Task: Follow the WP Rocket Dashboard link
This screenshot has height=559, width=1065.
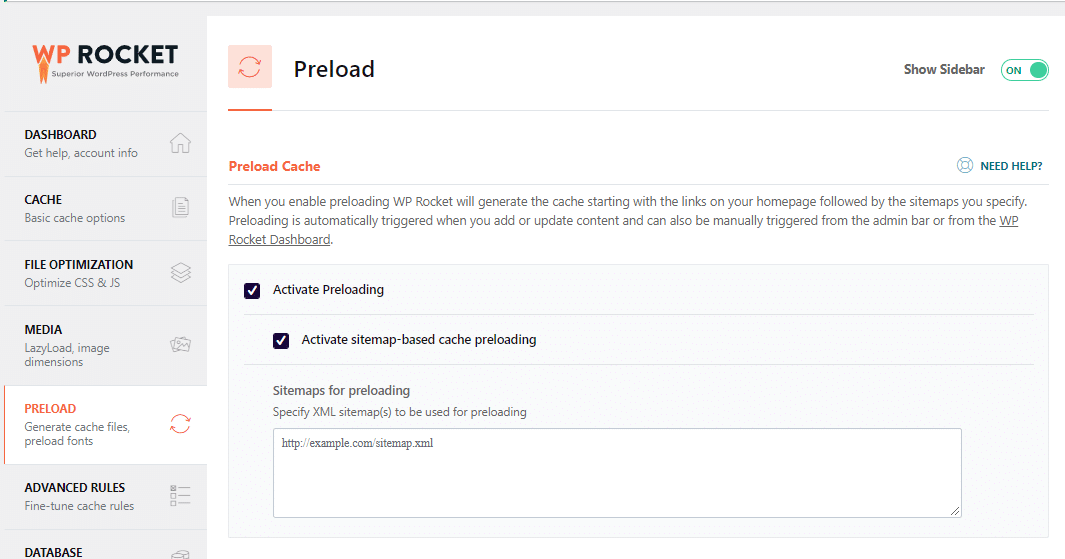Action: [x=279, y=240]
